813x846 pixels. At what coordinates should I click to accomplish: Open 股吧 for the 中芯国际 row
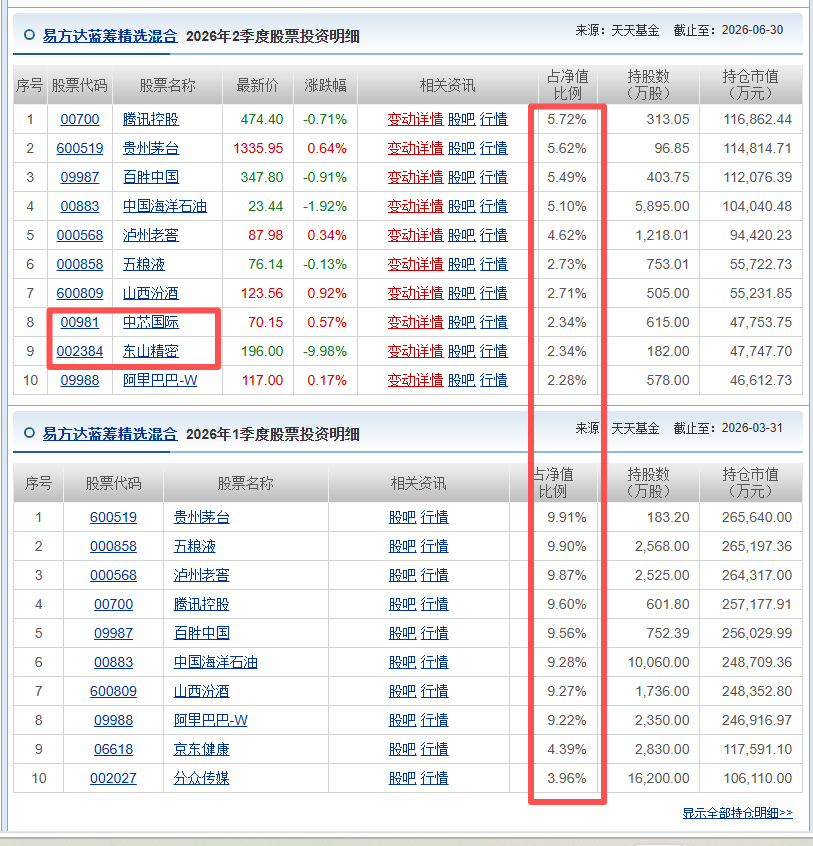tap(462, 323)
